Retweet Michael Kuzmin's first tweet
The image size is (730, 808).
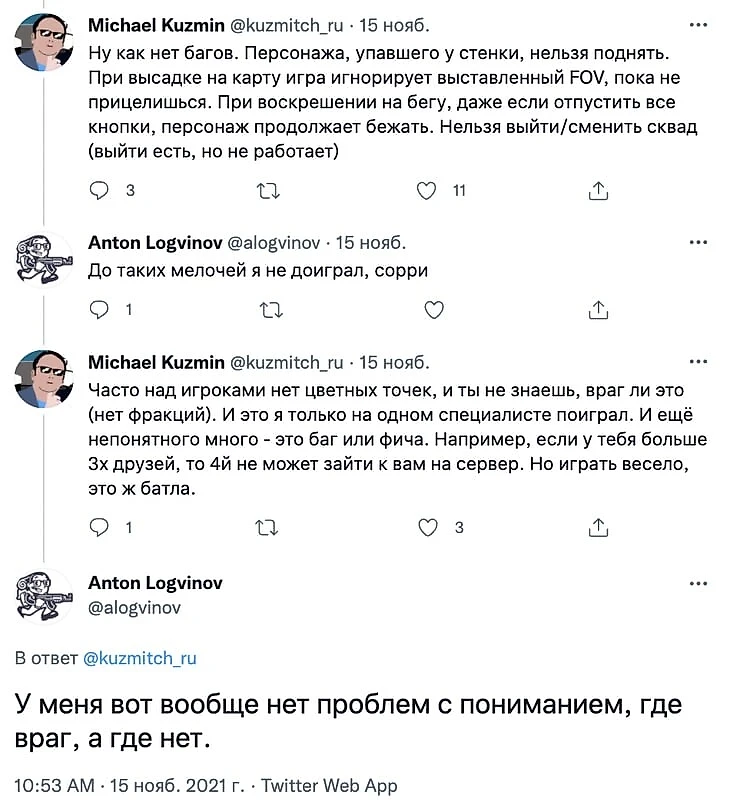pyautogui.click(x=268, y=190)
